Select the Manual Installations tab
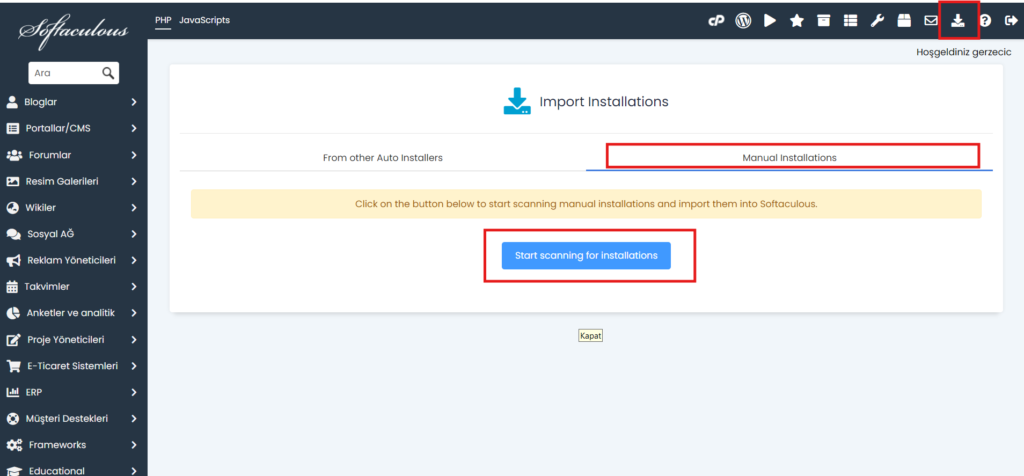Viewport: 1024px width, 476px height. coord(790,158)
